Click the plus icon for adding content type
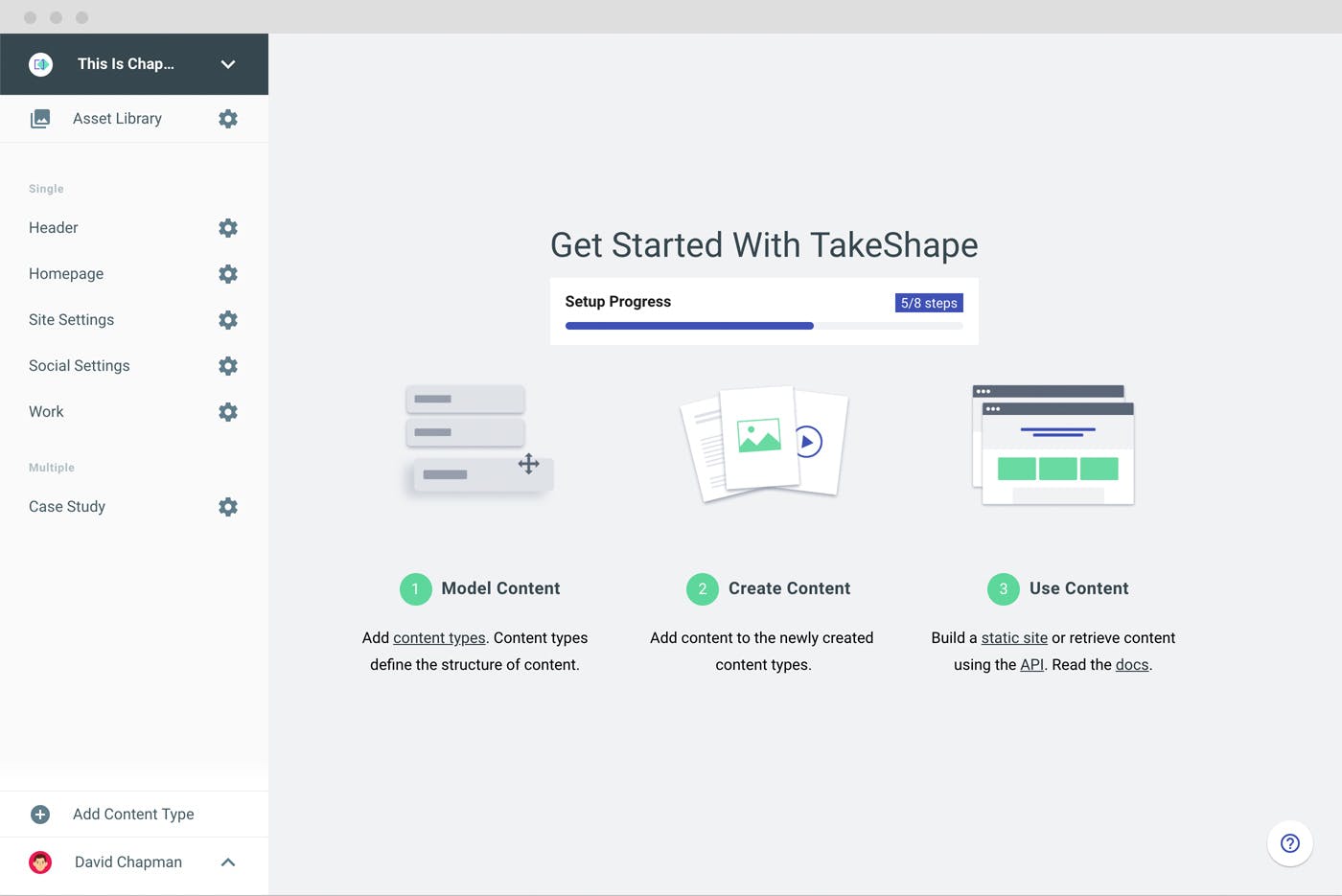The width and height of the screenshot is (1342, 896). (x=40, y=815)
